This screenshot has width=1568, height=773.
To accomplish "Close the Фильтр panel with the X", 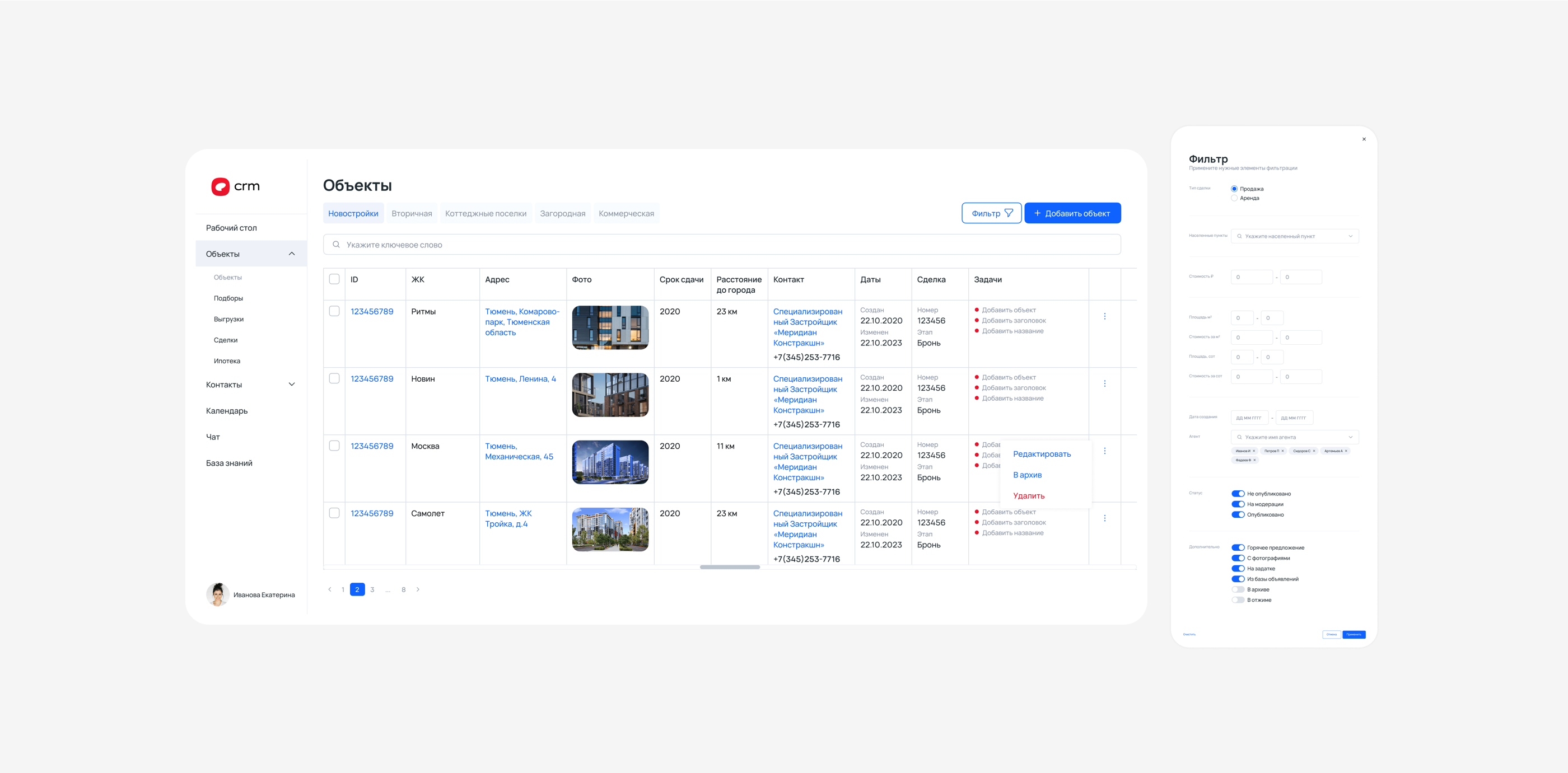I will coord(1364,139).
